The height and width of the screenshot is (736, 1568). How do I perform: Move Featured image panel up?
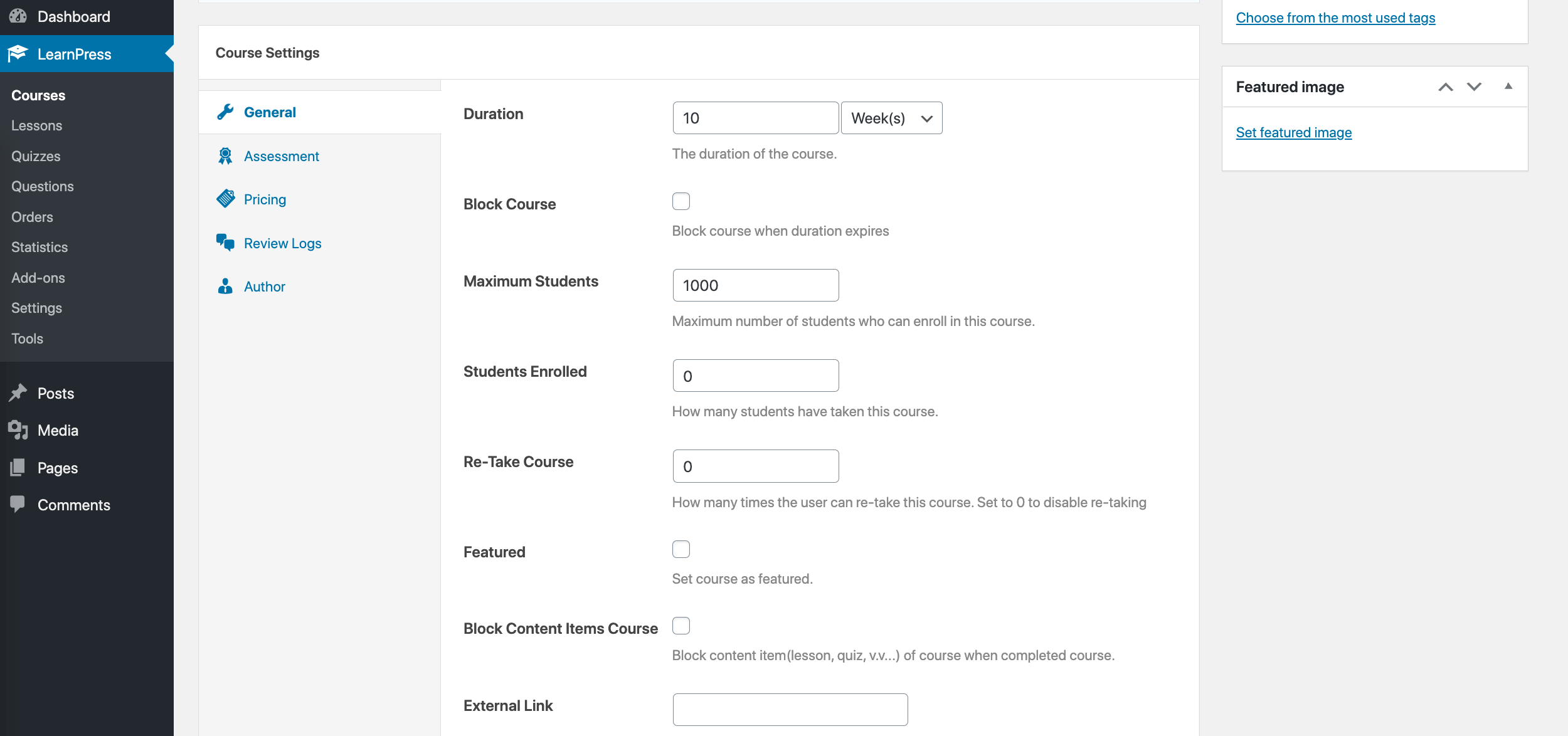(x=1446, y=87)
